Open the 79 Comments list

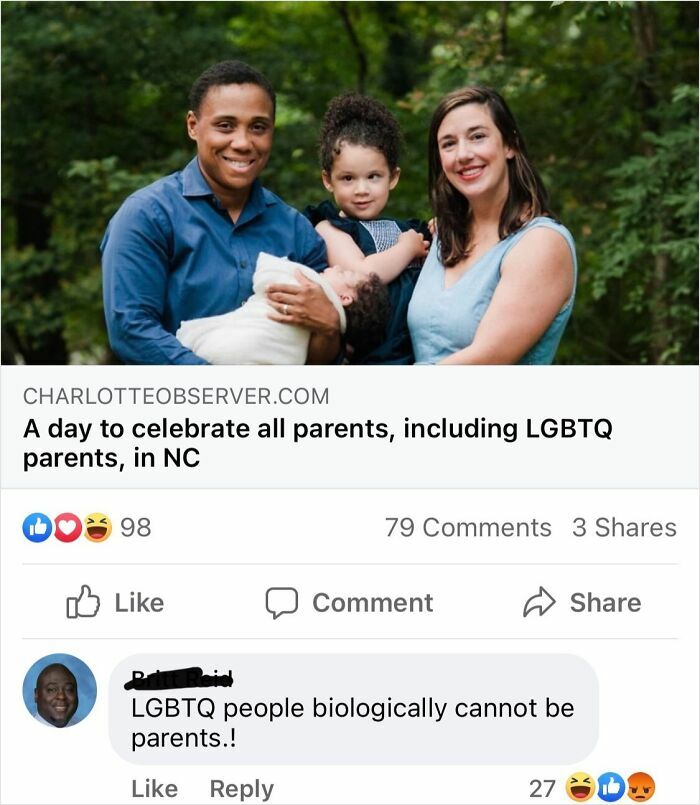point(468,527)
